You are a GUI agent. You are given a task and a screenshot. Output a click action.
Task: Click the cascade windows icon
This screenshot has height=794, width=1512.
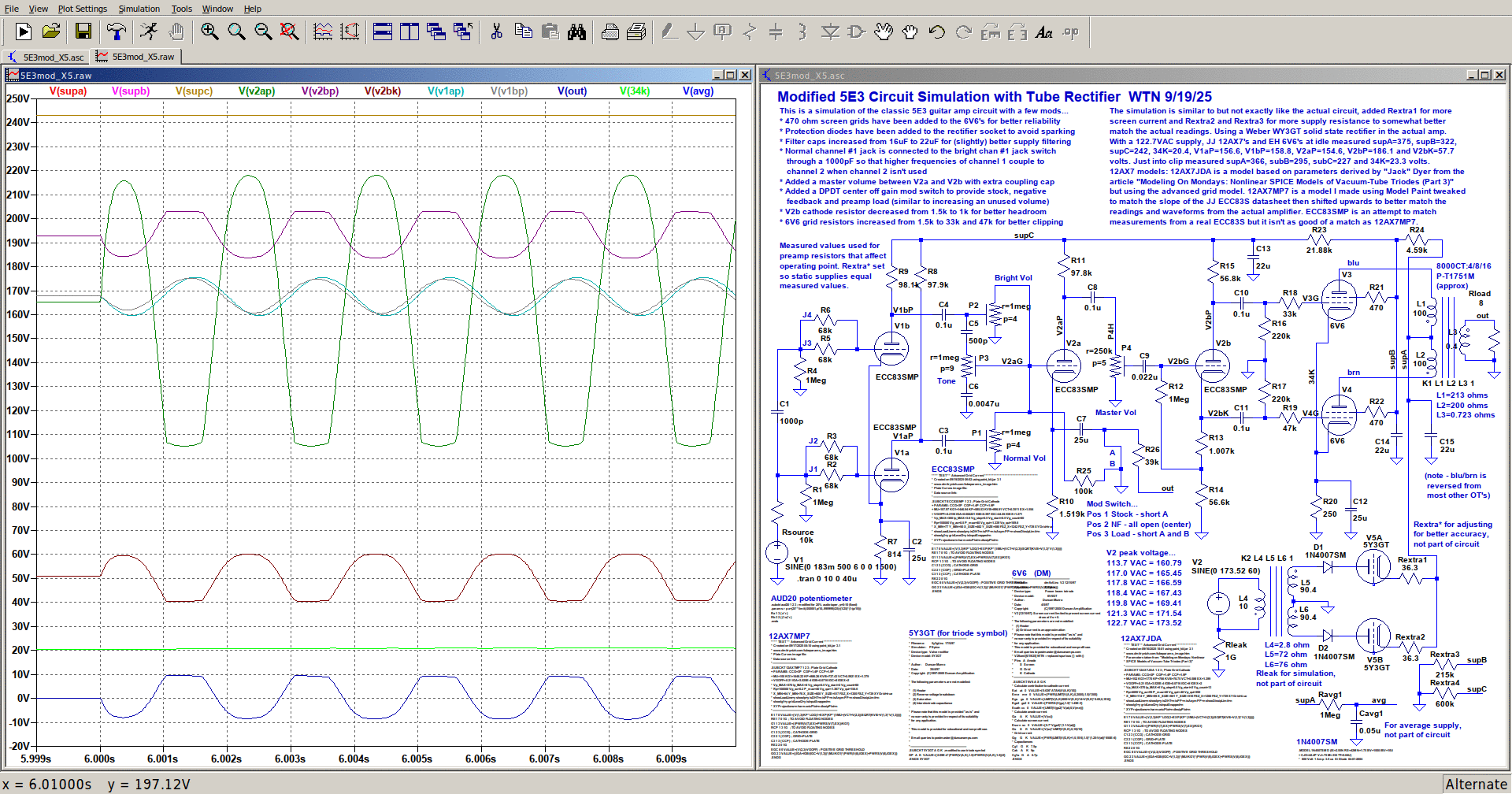(x=435, y=32)
